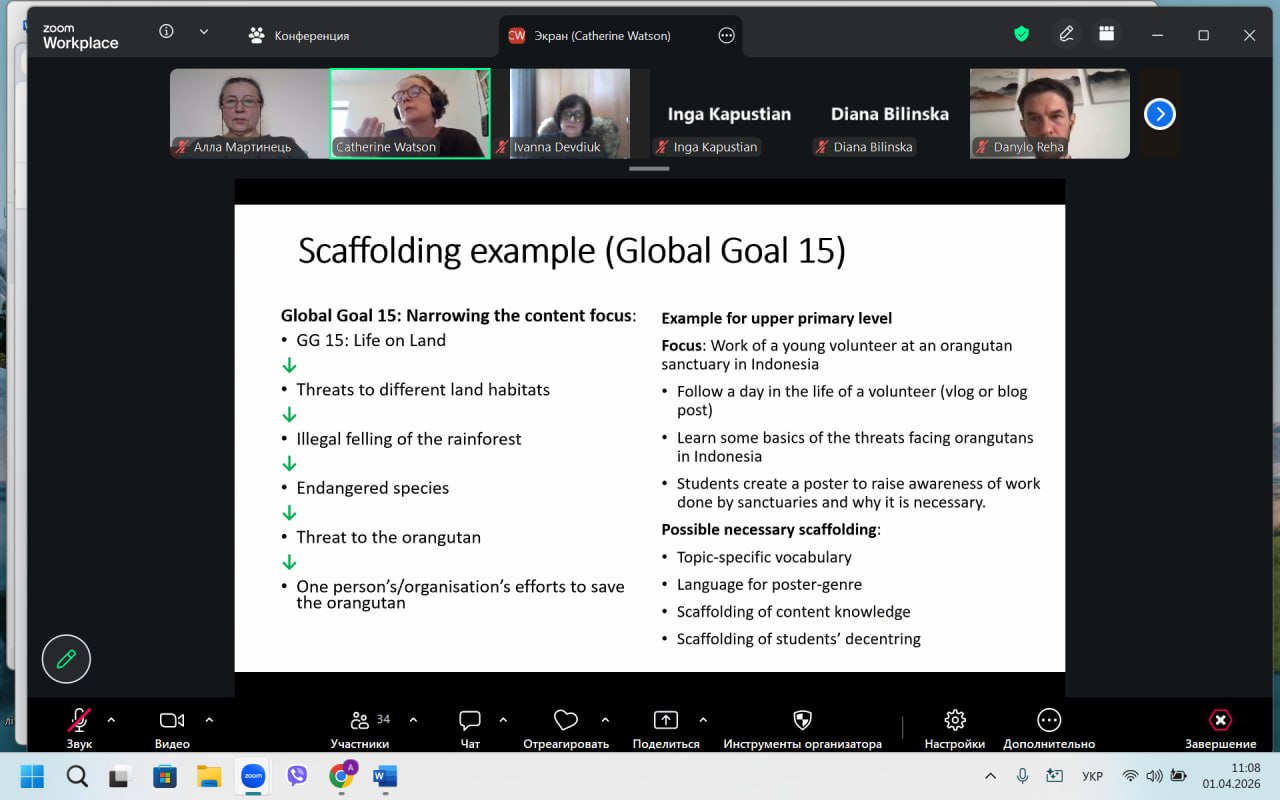1280x800 pixels.
Task: Open the Участники participants list
Action: [x=360, y=727]
